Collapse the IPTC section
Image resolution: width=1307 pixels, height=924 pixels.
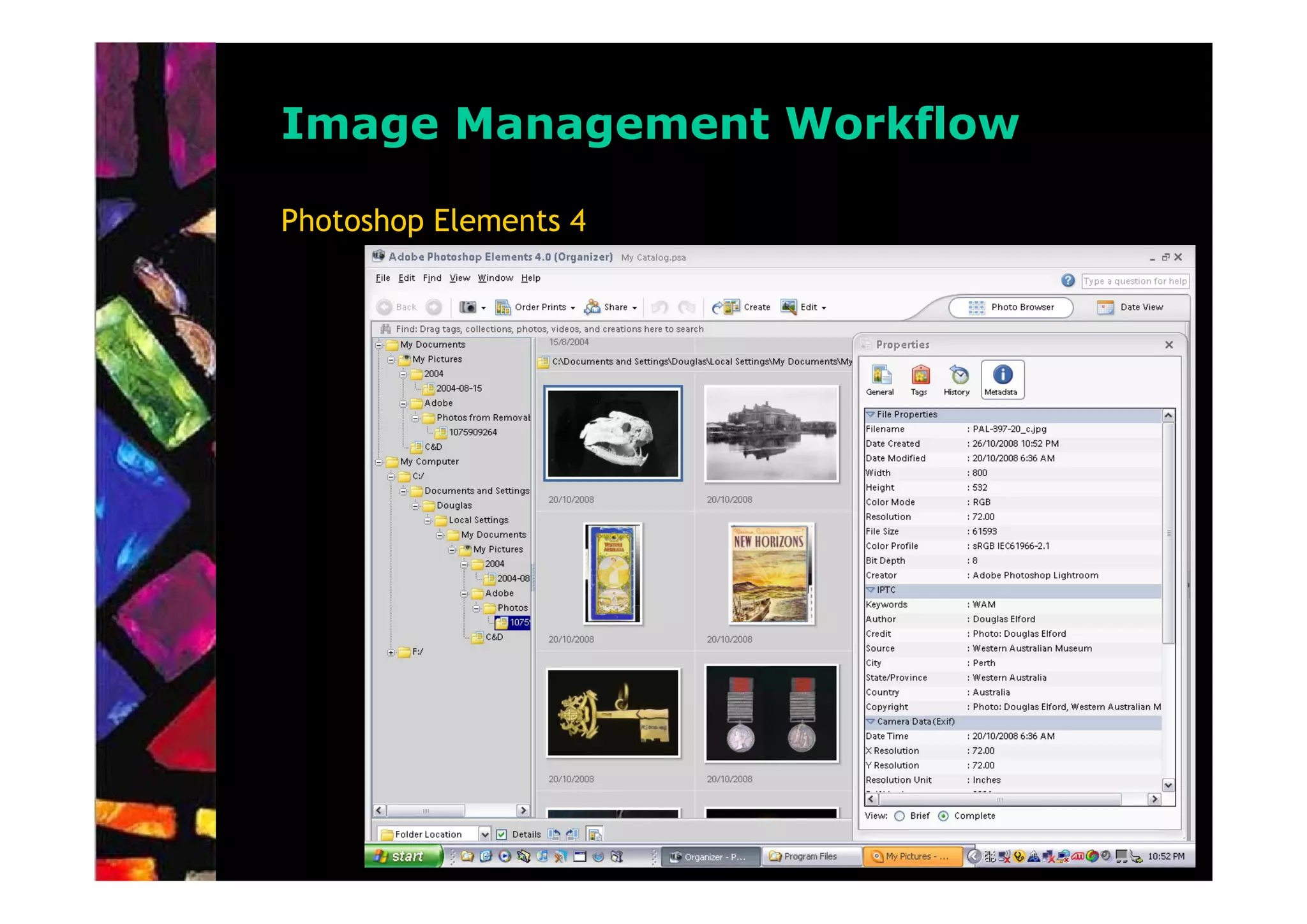[x=870, y=590]
